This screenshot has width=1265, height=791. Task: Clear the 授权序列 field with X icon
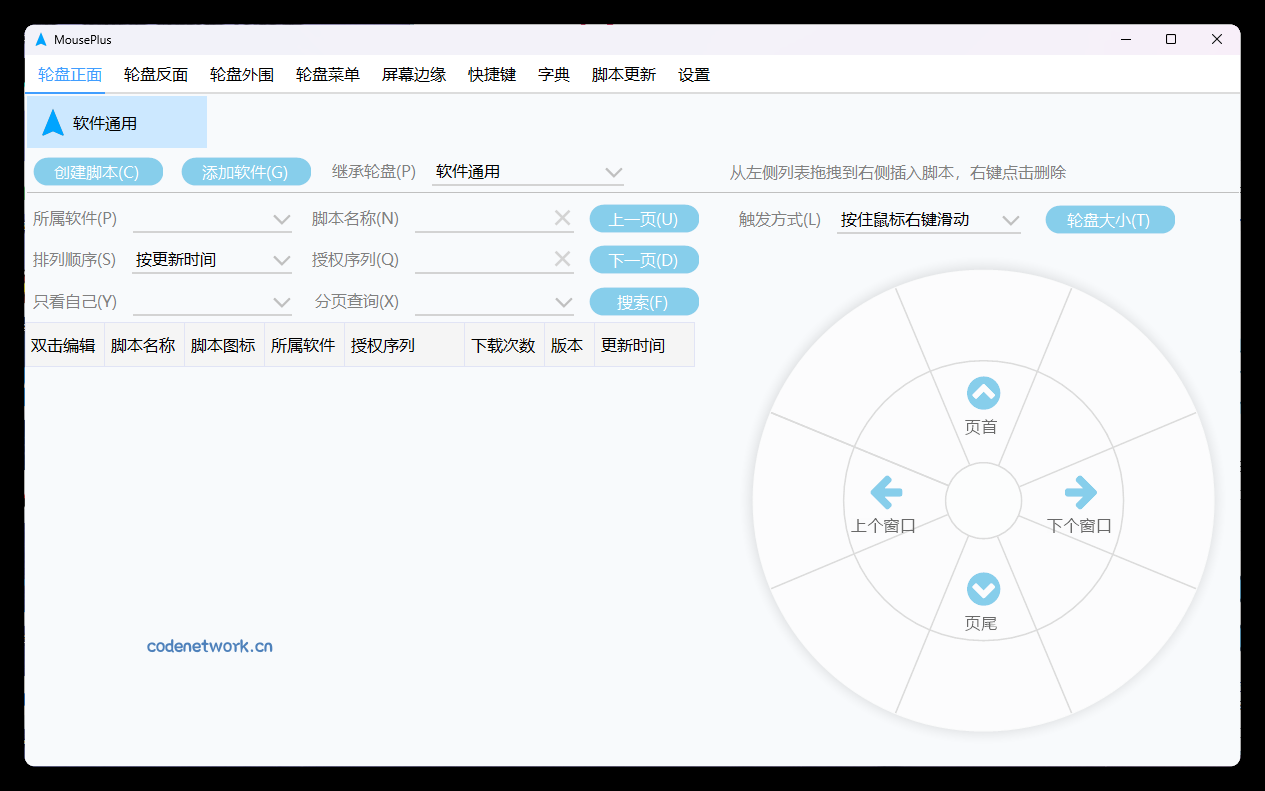561,258
